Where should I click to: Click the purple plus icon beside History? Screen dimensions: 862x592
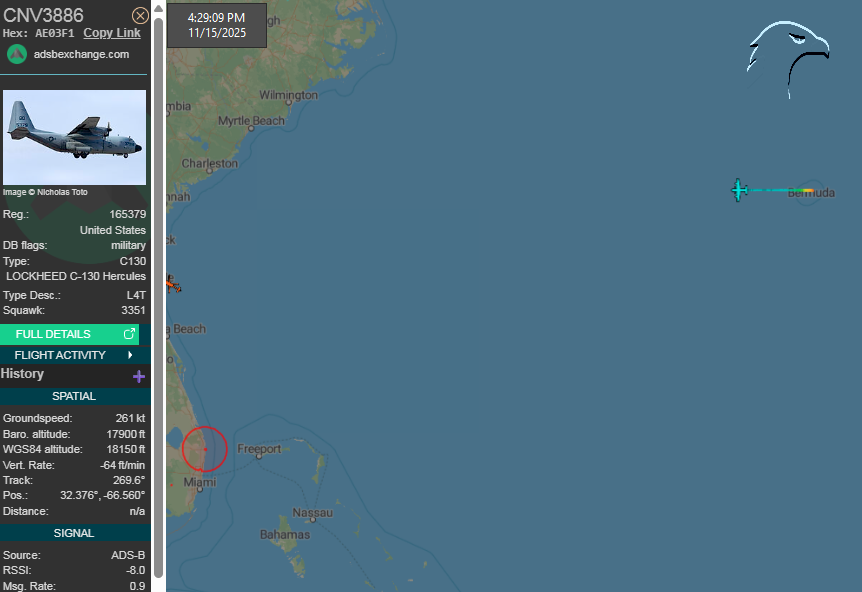pos(139,377)
